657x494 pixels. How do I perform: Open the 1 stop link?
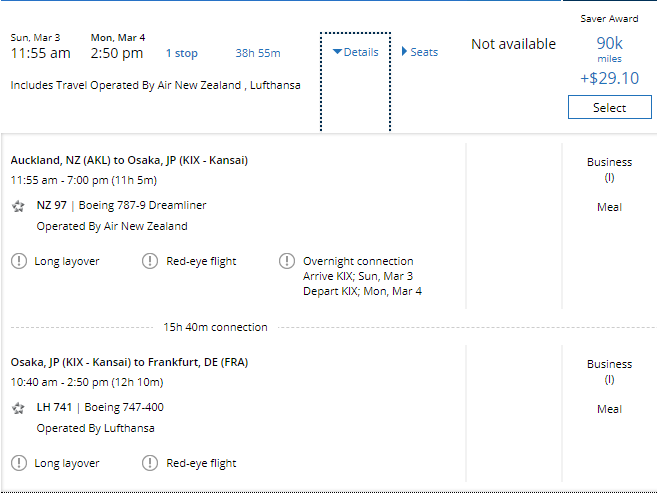(181, 53)
